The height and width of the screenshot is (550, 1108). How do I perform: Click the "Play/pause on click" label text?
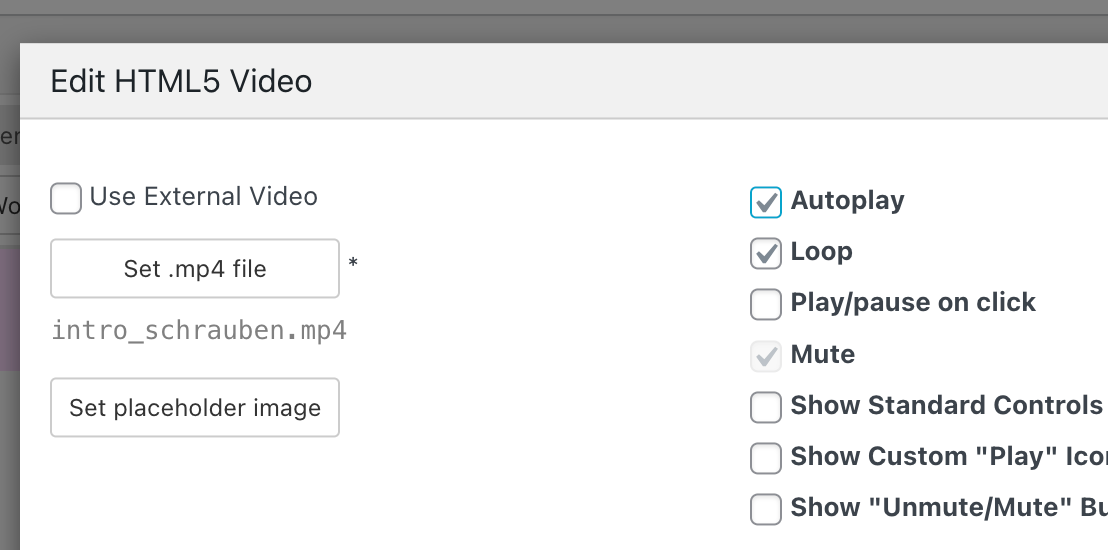coord(912,303)
